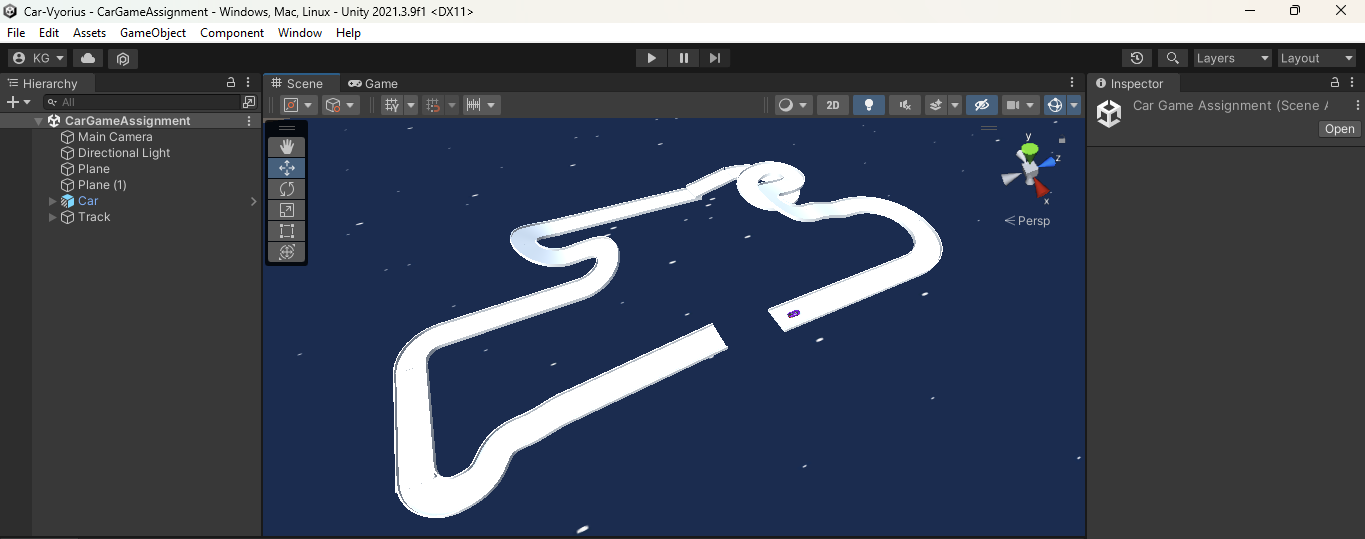Screen dimensions: 1365x539
Task: Toggle scene lighting bulb
Action: [869, 105]
